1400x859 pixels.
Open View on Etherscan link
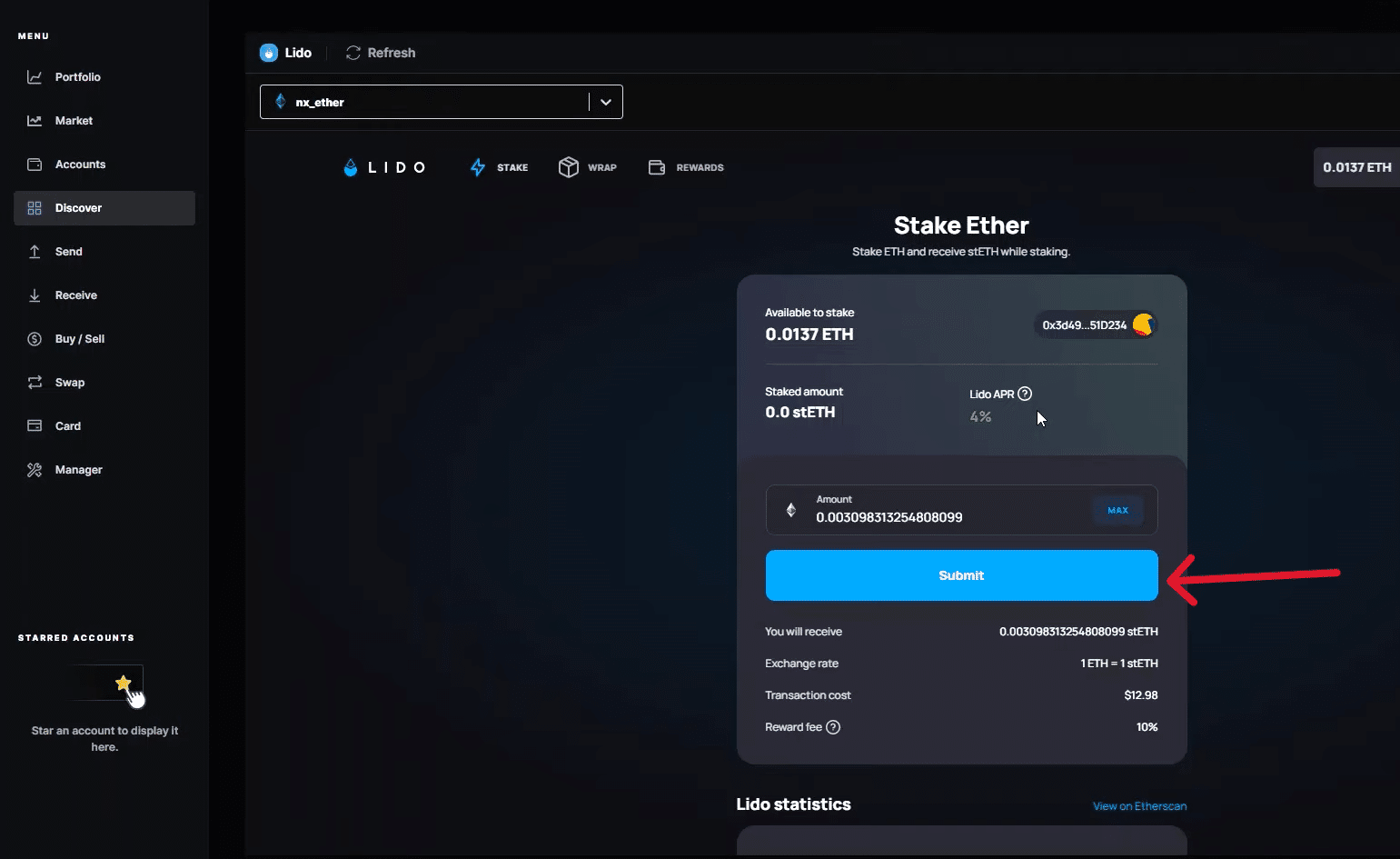(1139, 806)
